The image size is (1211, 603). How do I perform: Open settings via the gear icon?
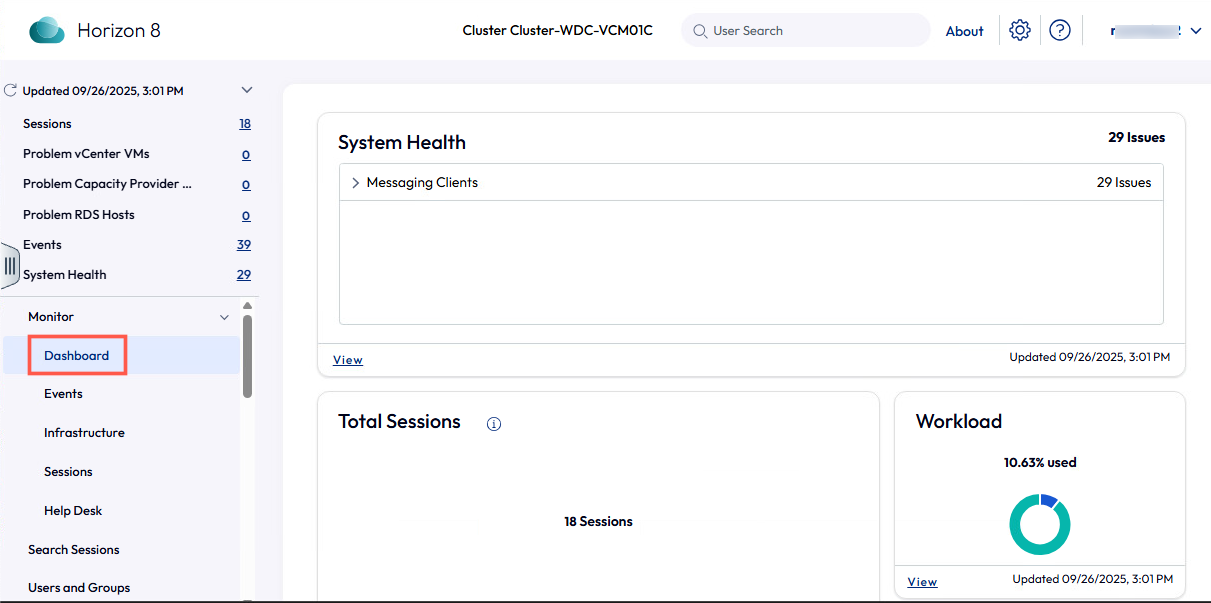click(x=1019, y=31)
